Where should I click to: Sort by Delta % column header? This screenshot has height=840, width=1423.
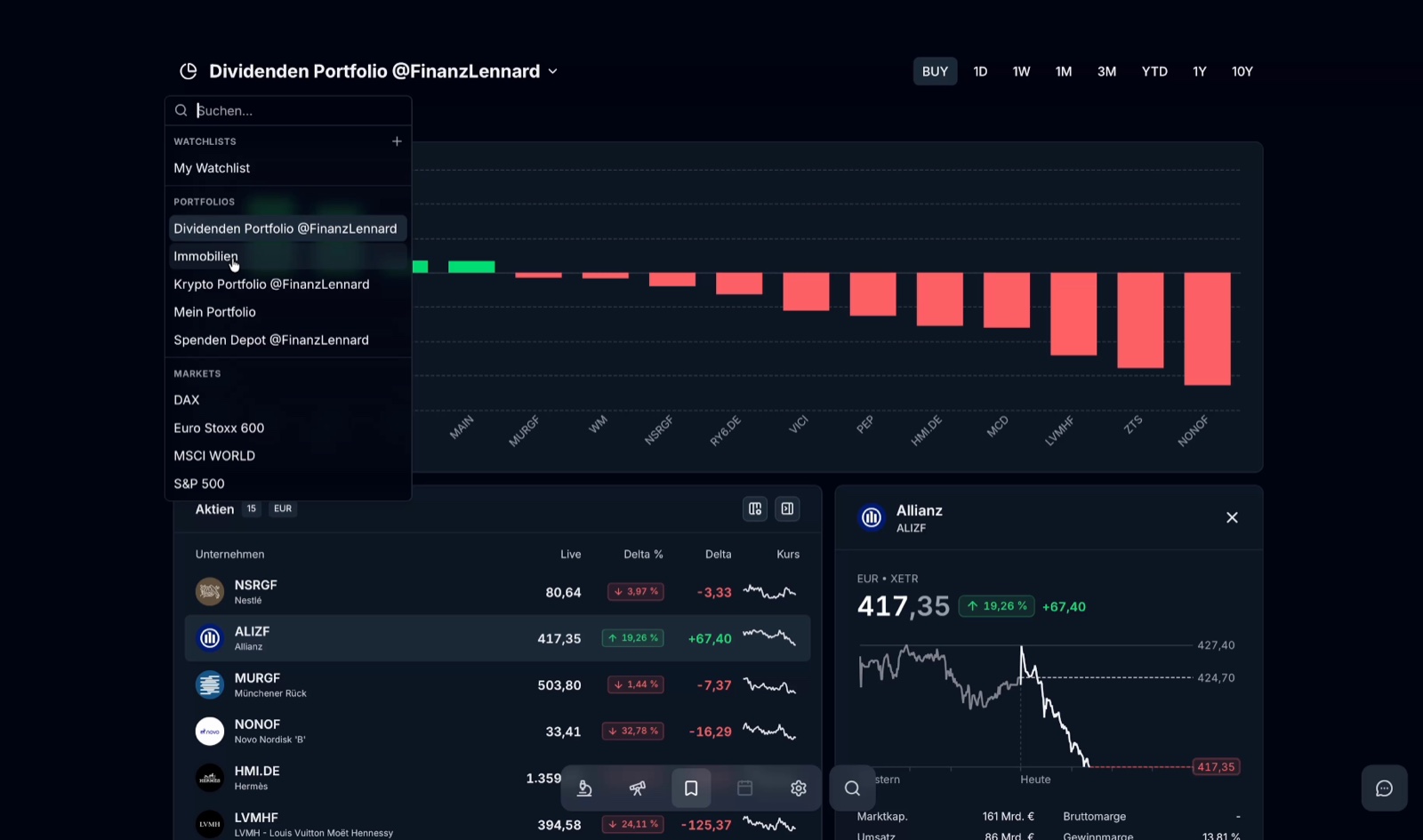643,554
